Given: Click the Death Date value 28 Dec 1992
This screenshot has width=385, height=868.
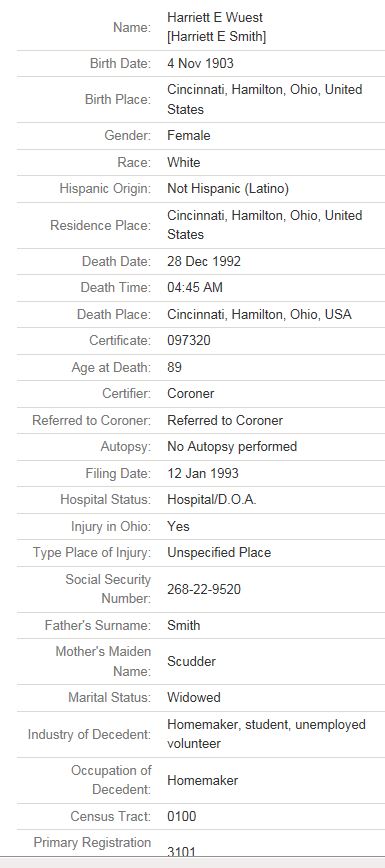Looking at the screenshot, I should pos(204,261).
